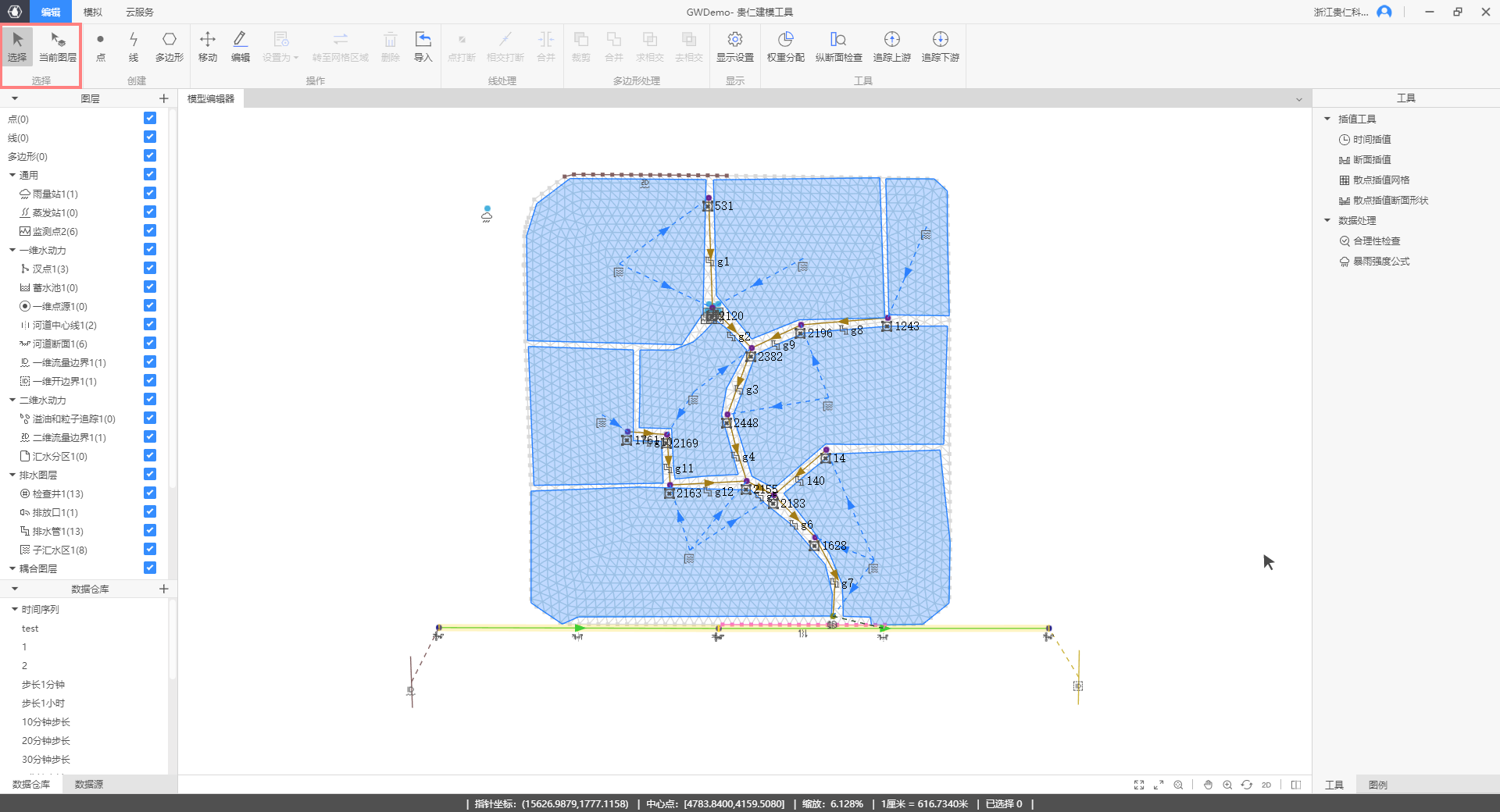Image resolution: width=1500 pixels, height=812 pixels.
Task: Click the add layer plus button
Action: pos(163,98)
